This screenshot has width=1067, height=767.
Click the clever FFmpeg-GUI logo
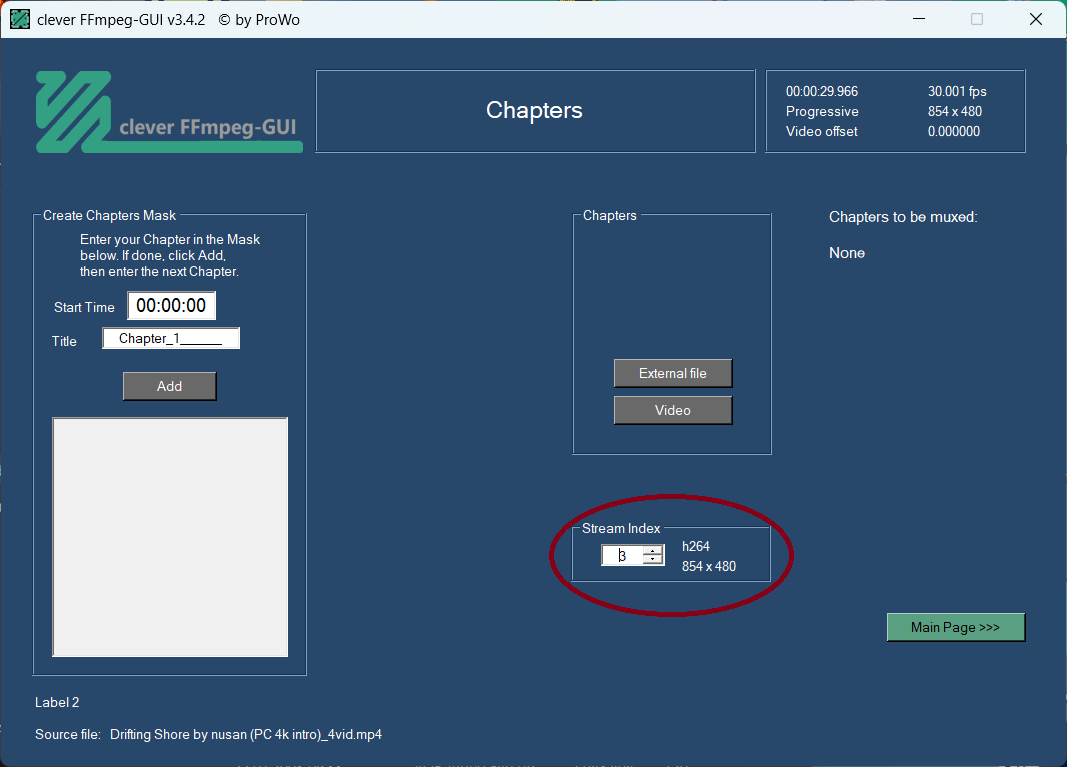169,112
